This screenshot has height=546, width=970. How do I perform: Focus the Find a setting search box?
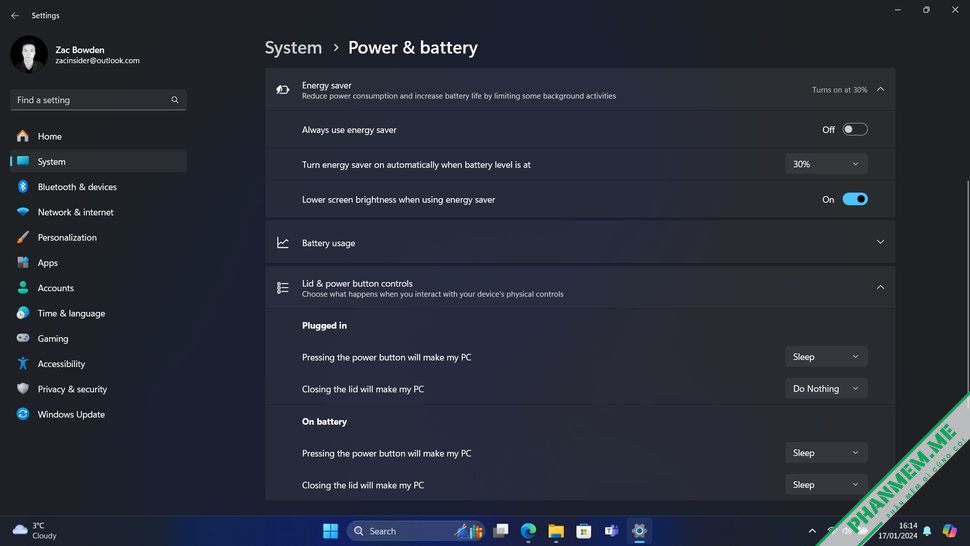[x=98, y=100]
